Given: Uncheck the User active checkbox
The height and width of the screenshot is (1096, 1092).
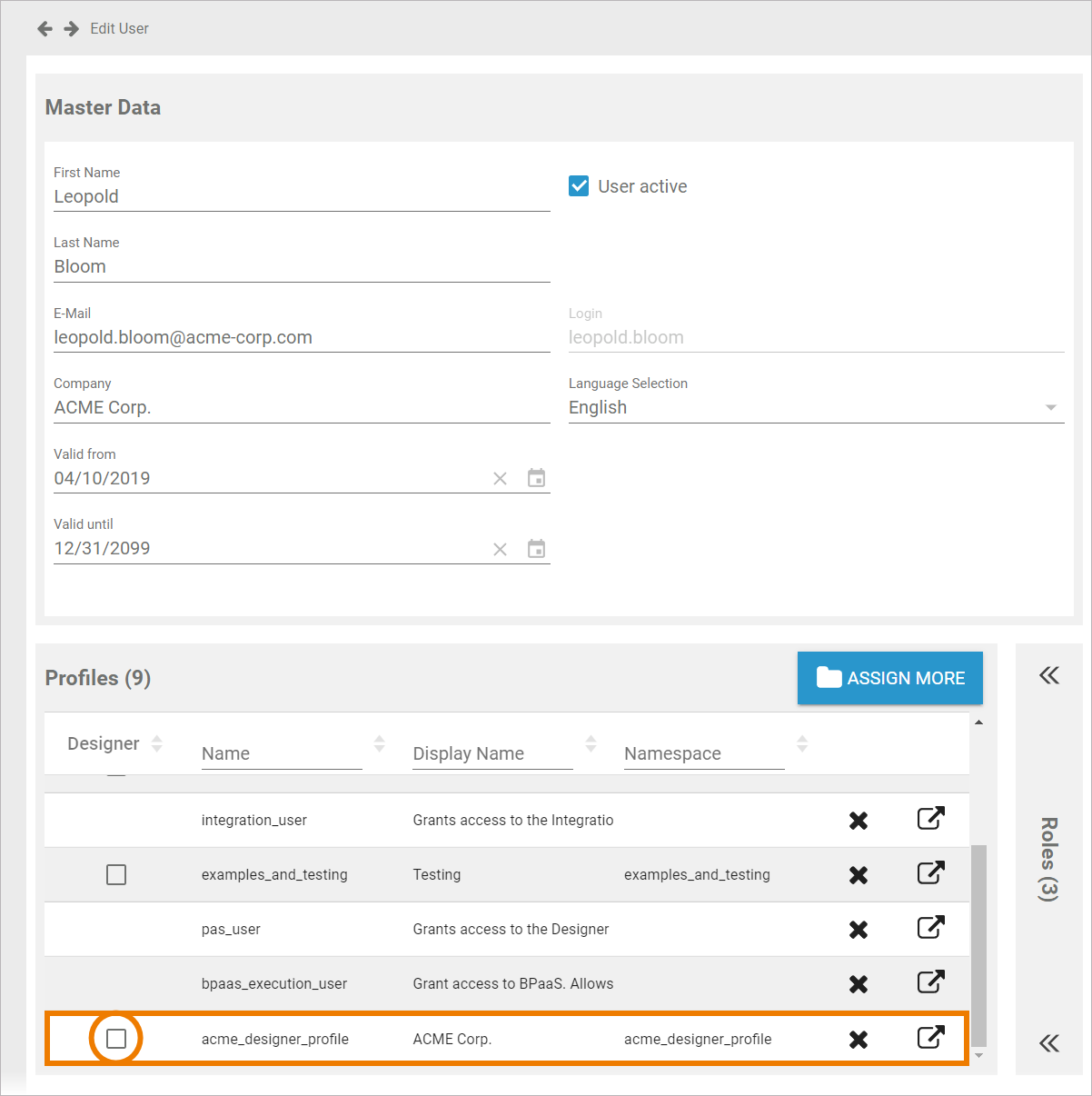Looking at the screenshot, I should click(x=579, y=186).
